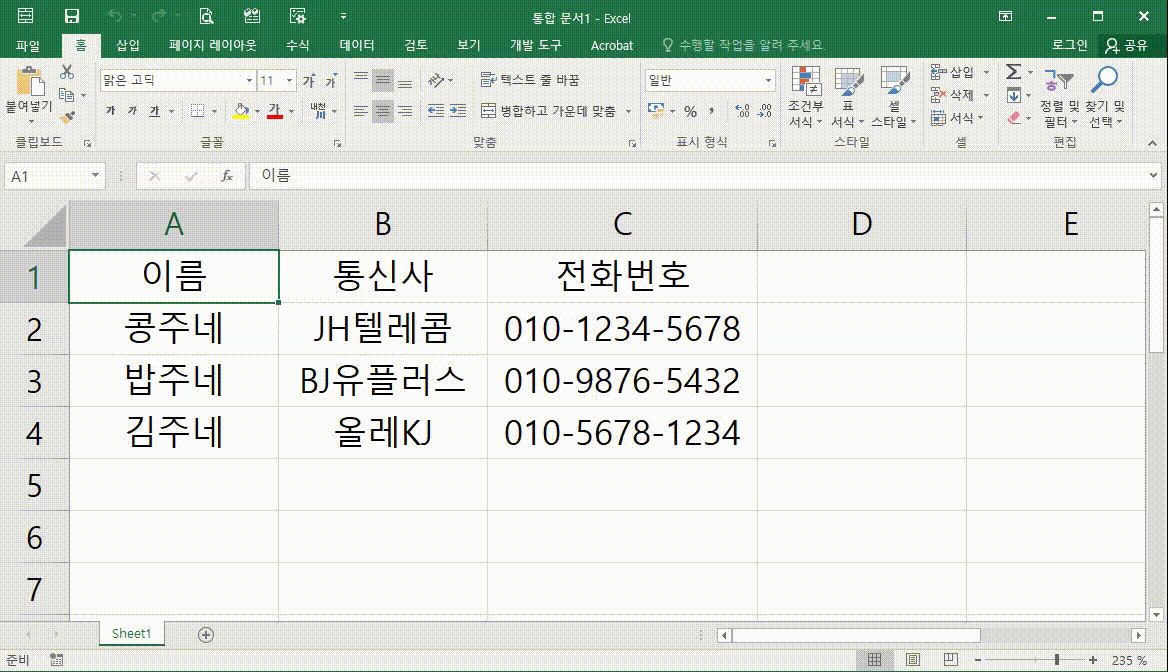Click the Tell Me search box
The height and width of the screenshot is (672, 1168).
[x=745, y=45]
